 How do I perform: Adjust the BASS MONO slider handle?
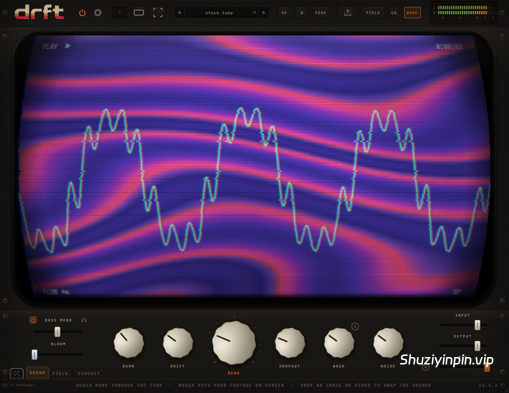pyautogui.click(x=57, y=332)
